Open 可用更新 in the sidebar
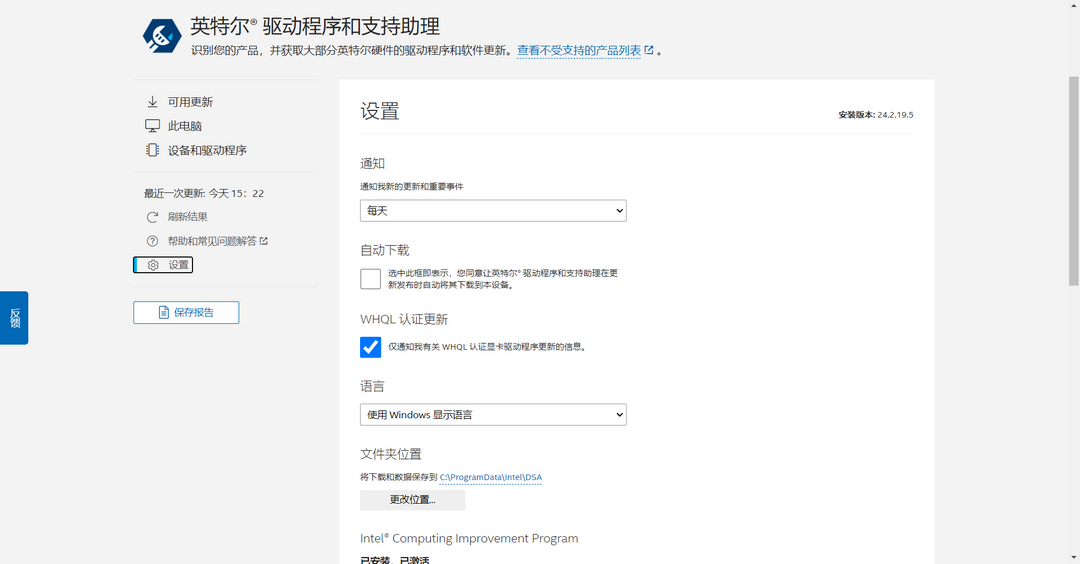This screenshot has height=564, width=1080. [190, 102]
